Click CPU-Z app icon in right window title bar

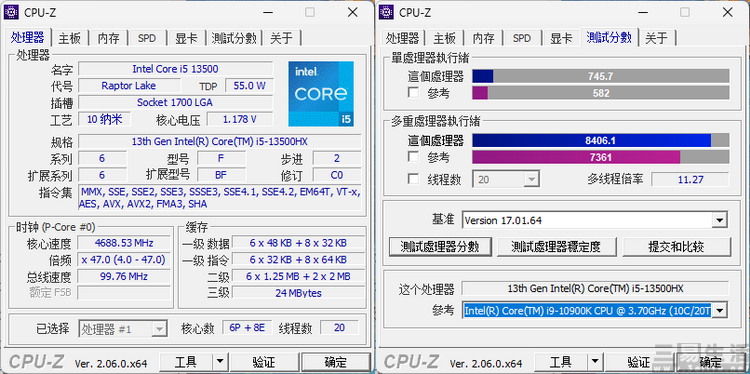coord(386,12)
